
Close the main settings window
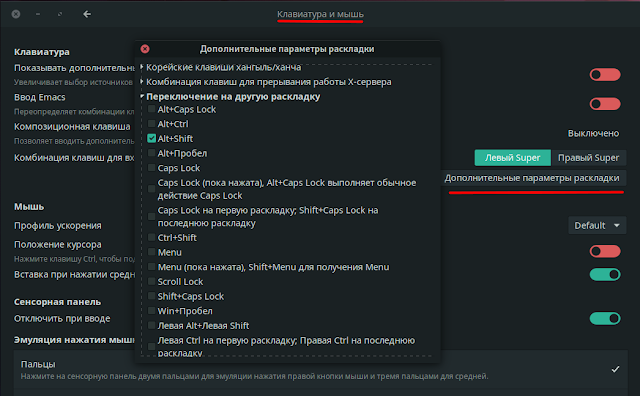(x=16, y=14)
